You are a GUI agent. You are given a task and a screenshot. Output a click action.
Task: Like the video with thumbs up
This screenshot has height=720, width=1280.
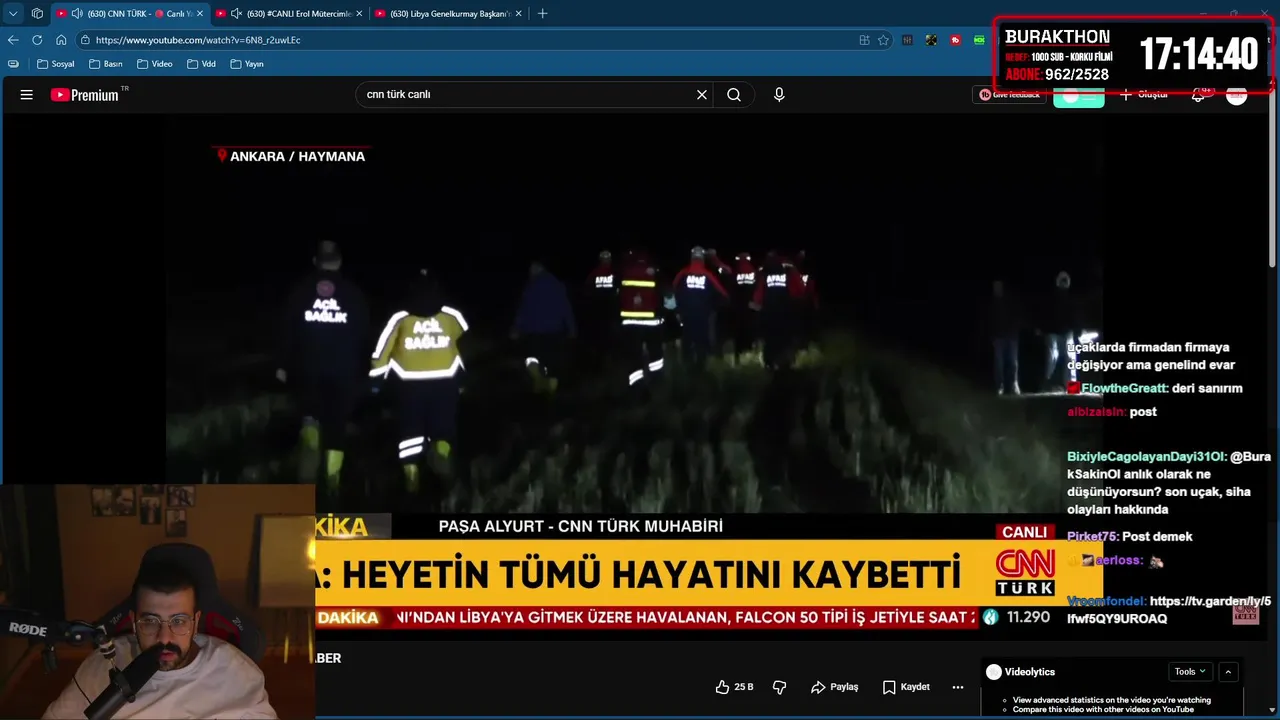click(734, 687)
